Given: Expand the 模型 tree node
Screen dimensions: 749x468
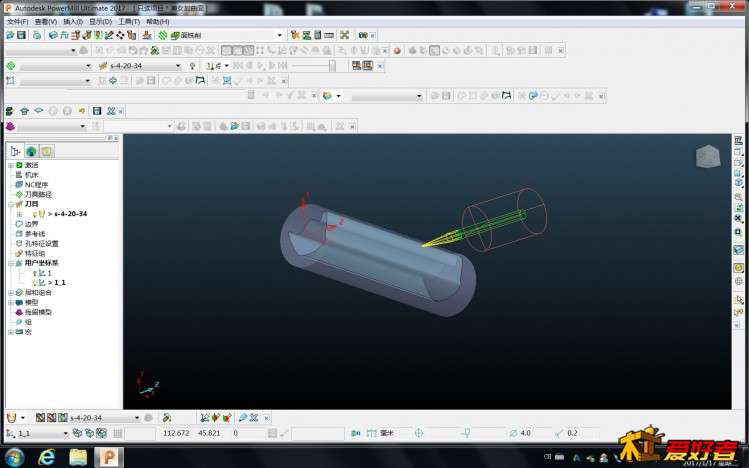Looking at the screenshot, I should [11, 302].
